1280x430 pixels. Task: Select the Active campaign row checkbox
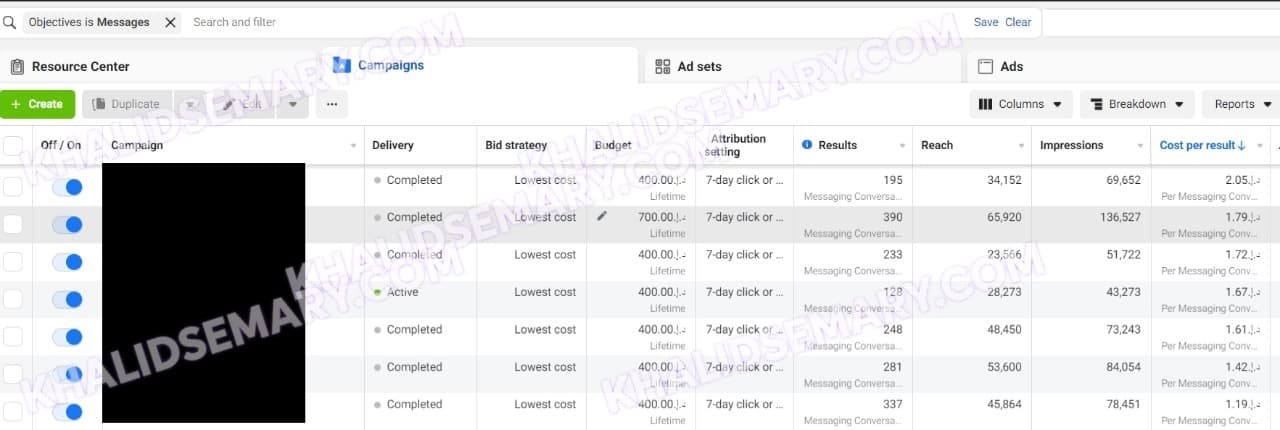click(x=12, y=299)
